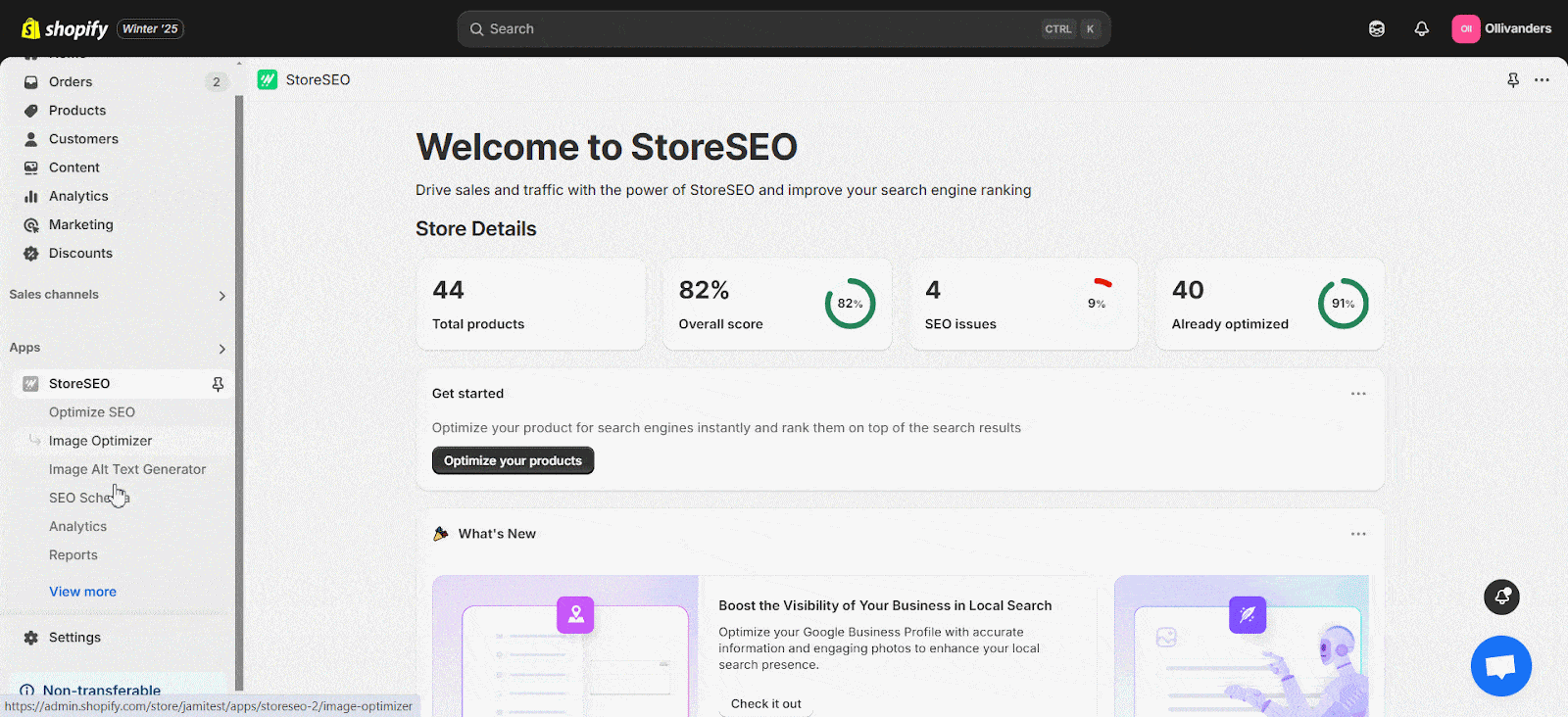
Task: Open the notifications bell in top bar
Action: click(1421, 28)
